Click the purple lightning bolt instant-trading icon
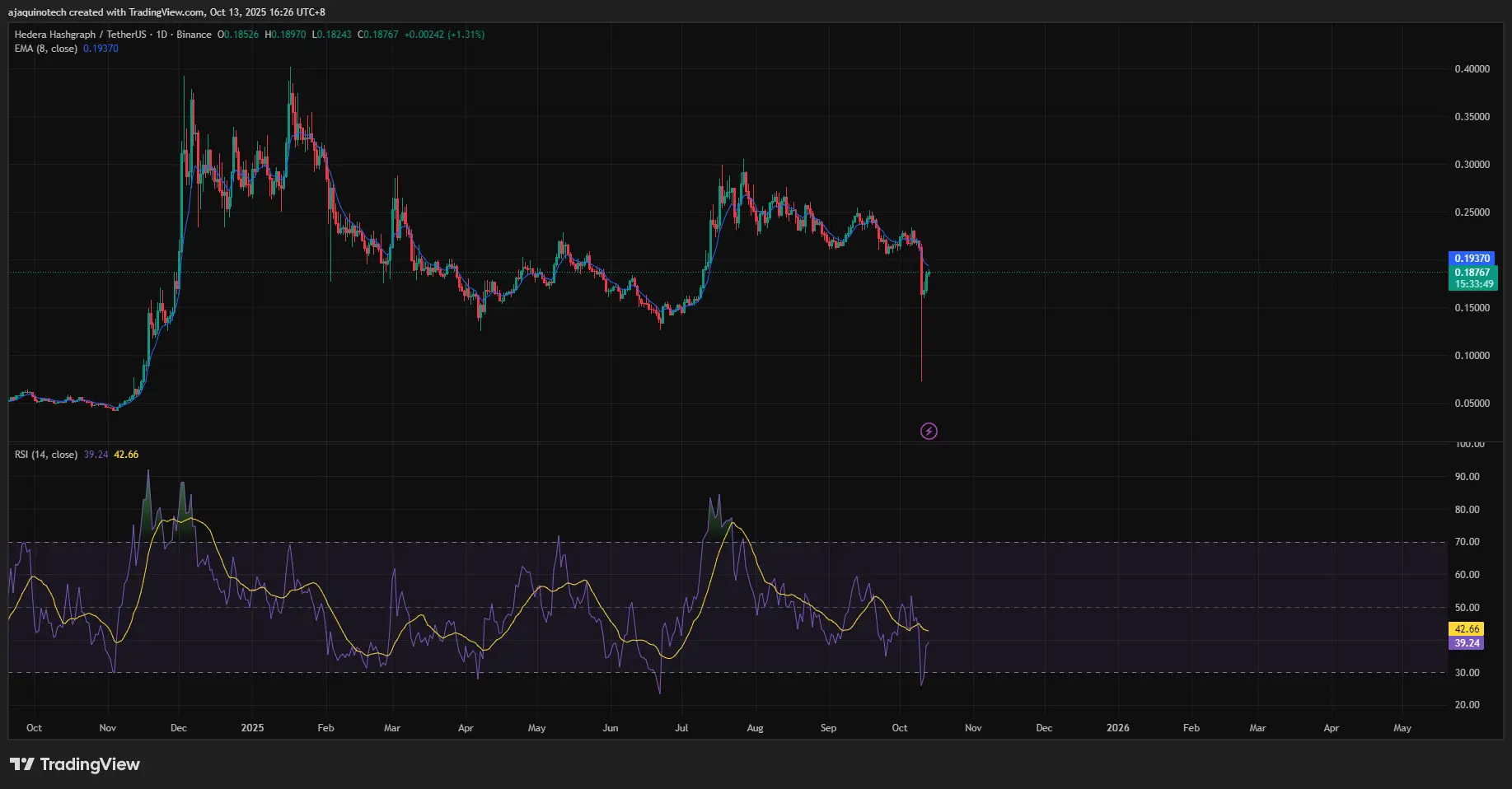 point(928,431)
